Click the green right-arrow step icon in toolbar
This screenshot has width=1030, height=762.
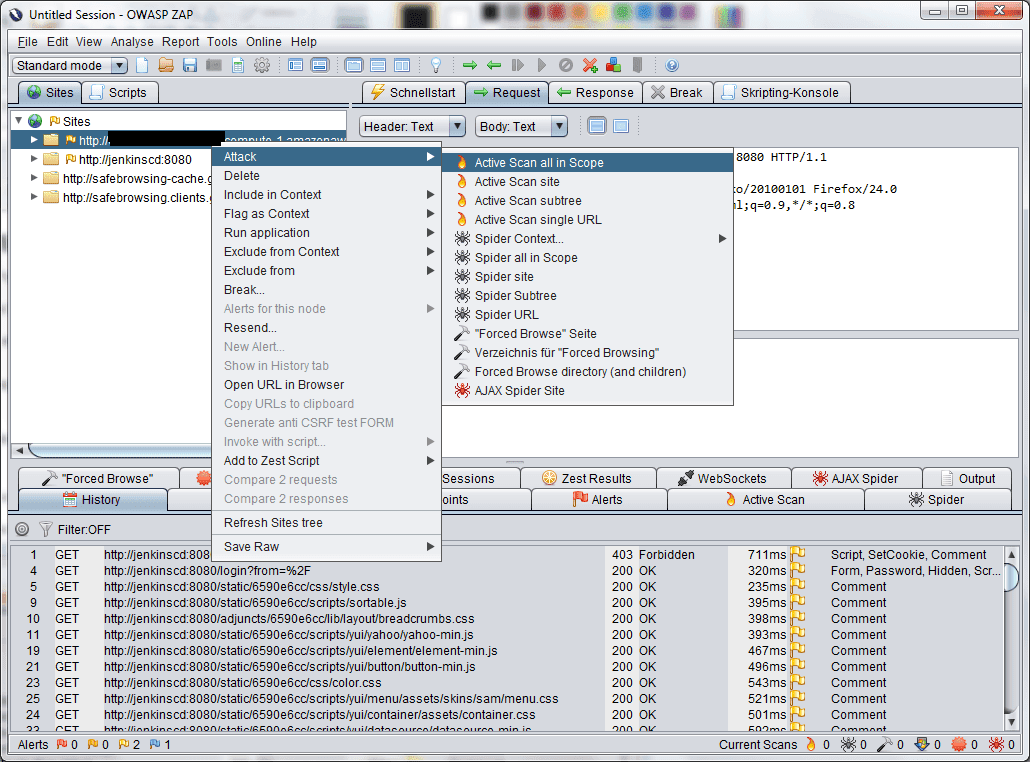pos(470,66)
